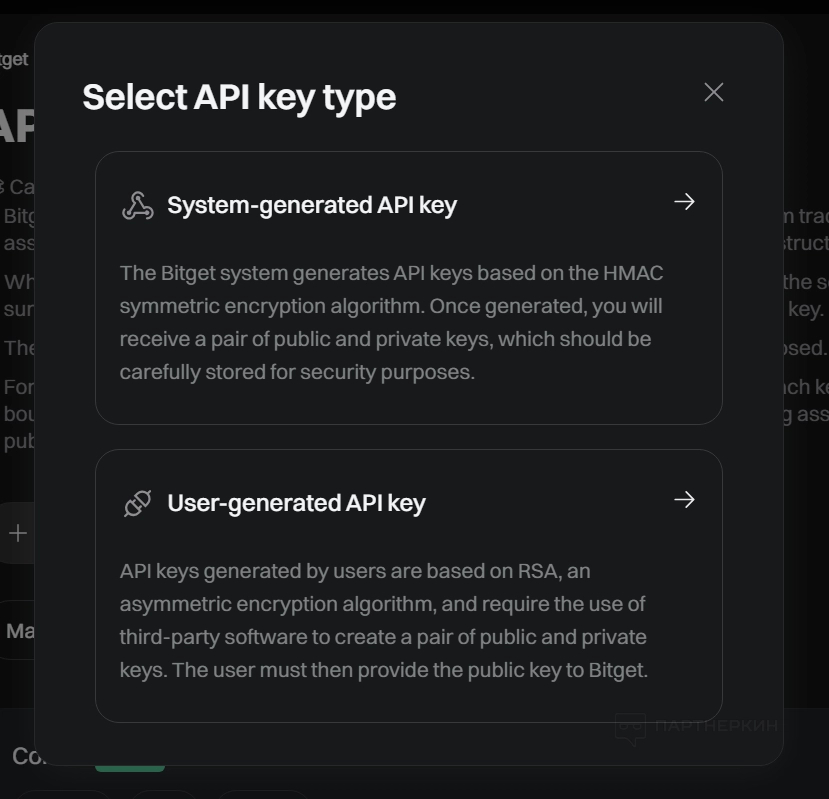Choose the User-generated API key title
The height and width of the screenshot is (799, 829).
click(296, 503)
